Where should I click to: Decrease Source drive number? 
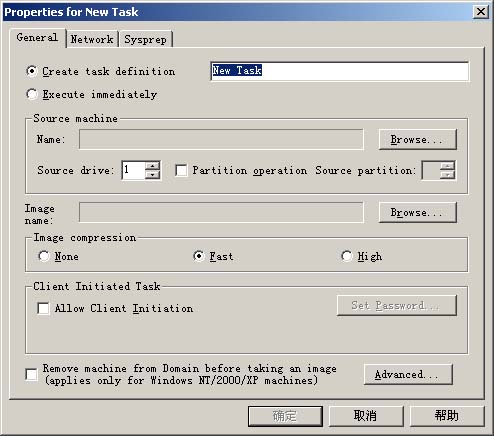coord(153,175)
